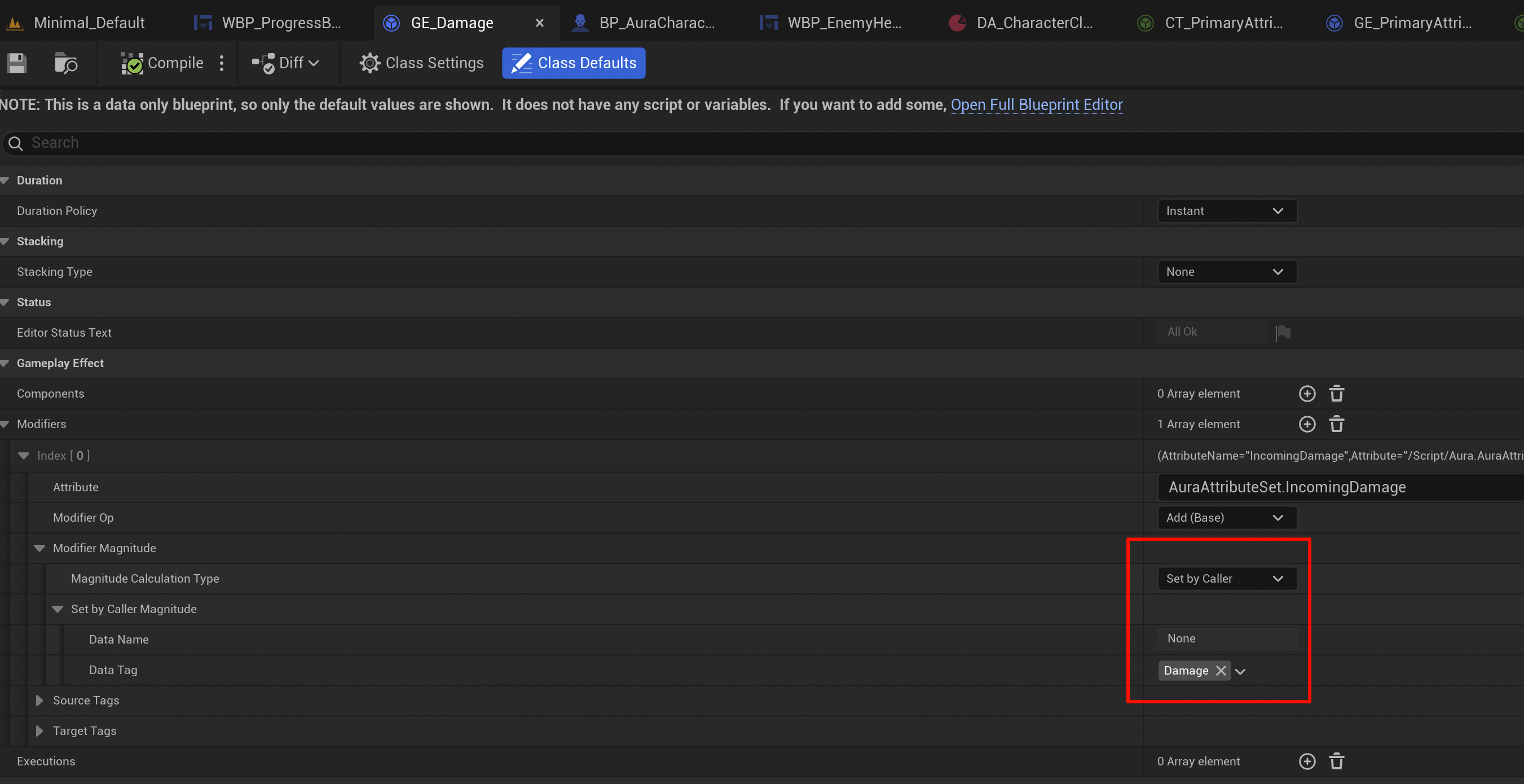Delete all Modifiers array elements
This screenshot has height=784, width=1524.
coord(1336,424)
